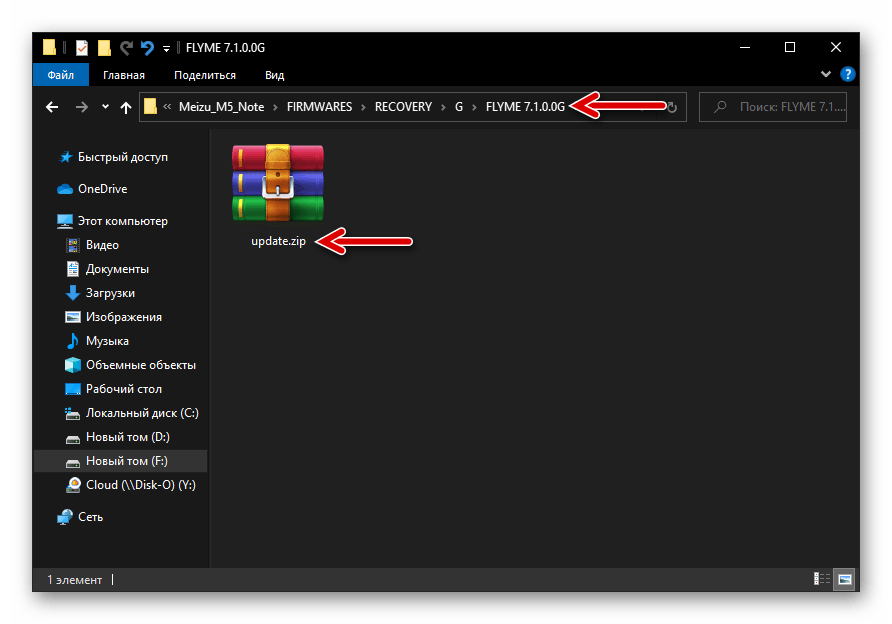
Task: Click the Изображения picture icon
Action: point(73,317)
